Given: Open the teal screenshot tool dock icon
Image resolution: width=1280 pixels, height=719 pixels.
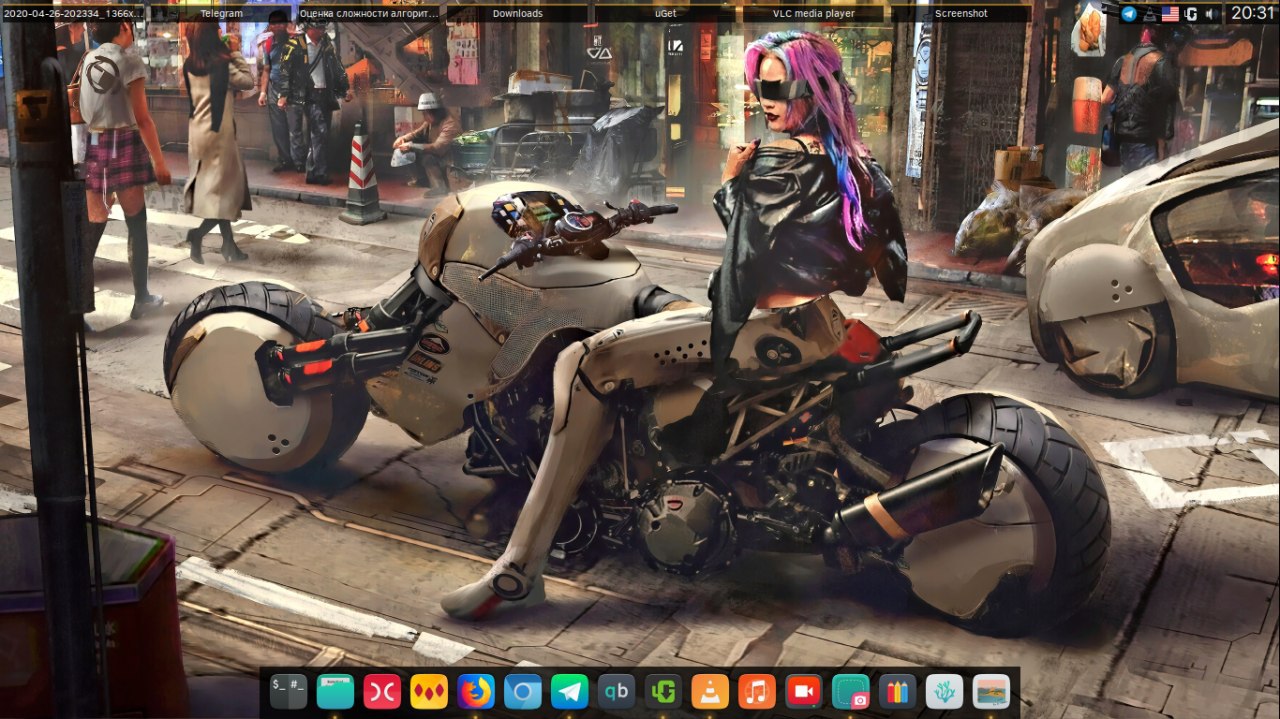Looking at the screenshot, I should [x=851, y=691].
